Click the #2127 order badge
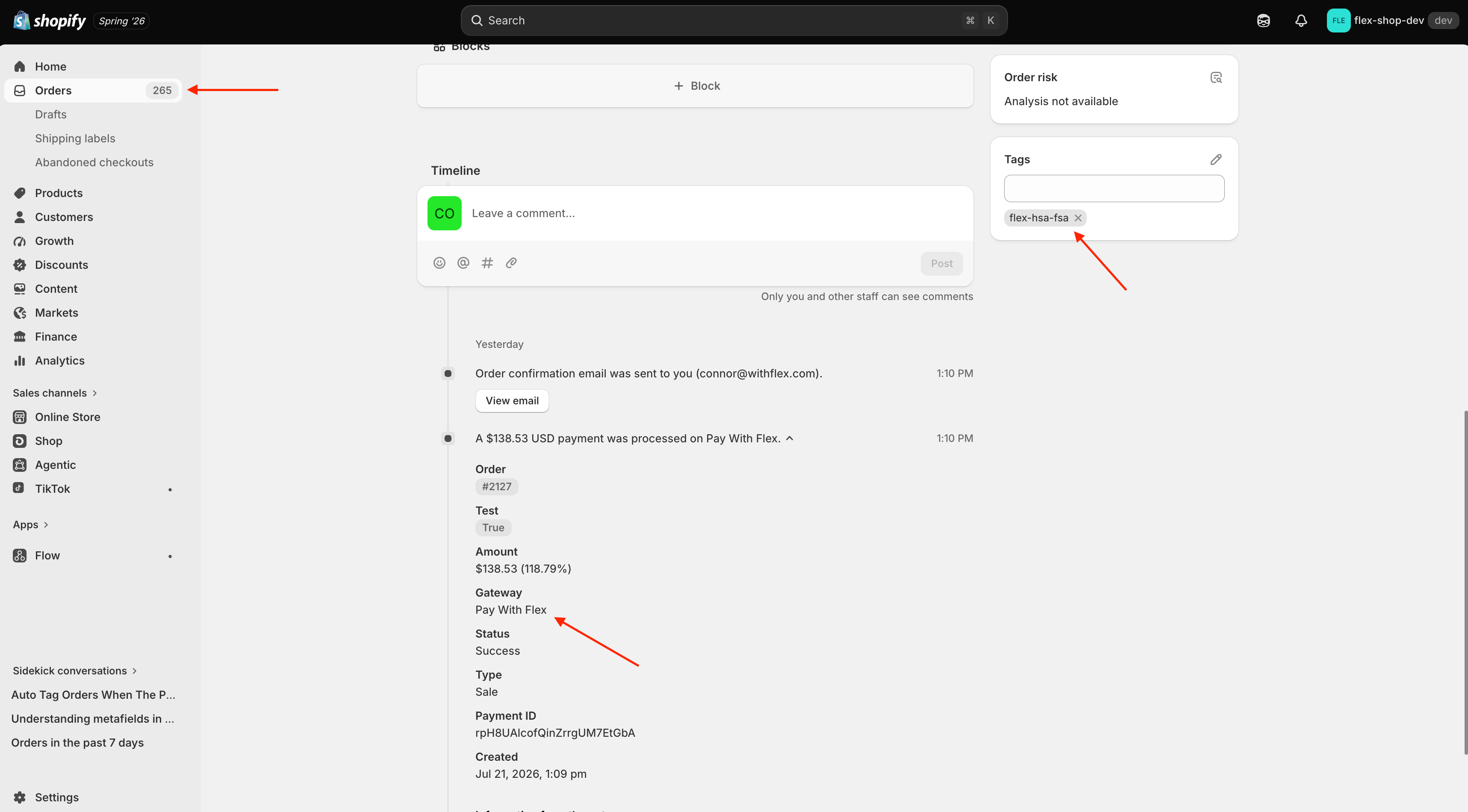Viewport: 1468px width, 812px height. coord(497,487)
